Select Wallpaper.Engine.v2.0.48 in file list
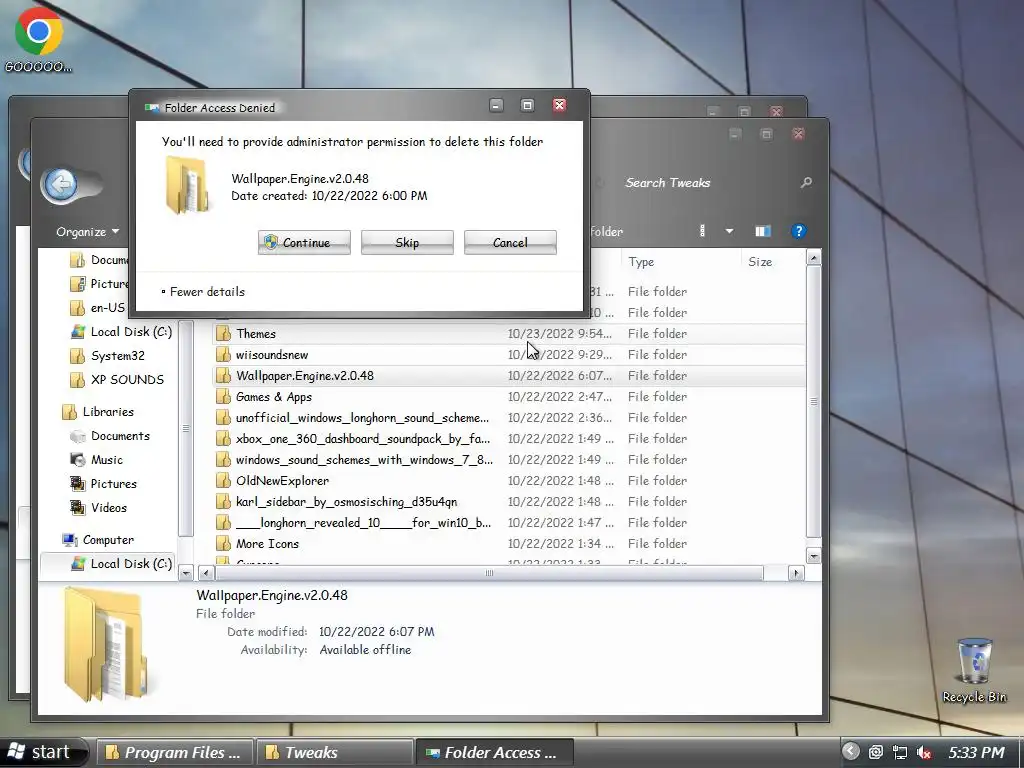The width and height of the screenshot is (1024, 768). point(509,376)
